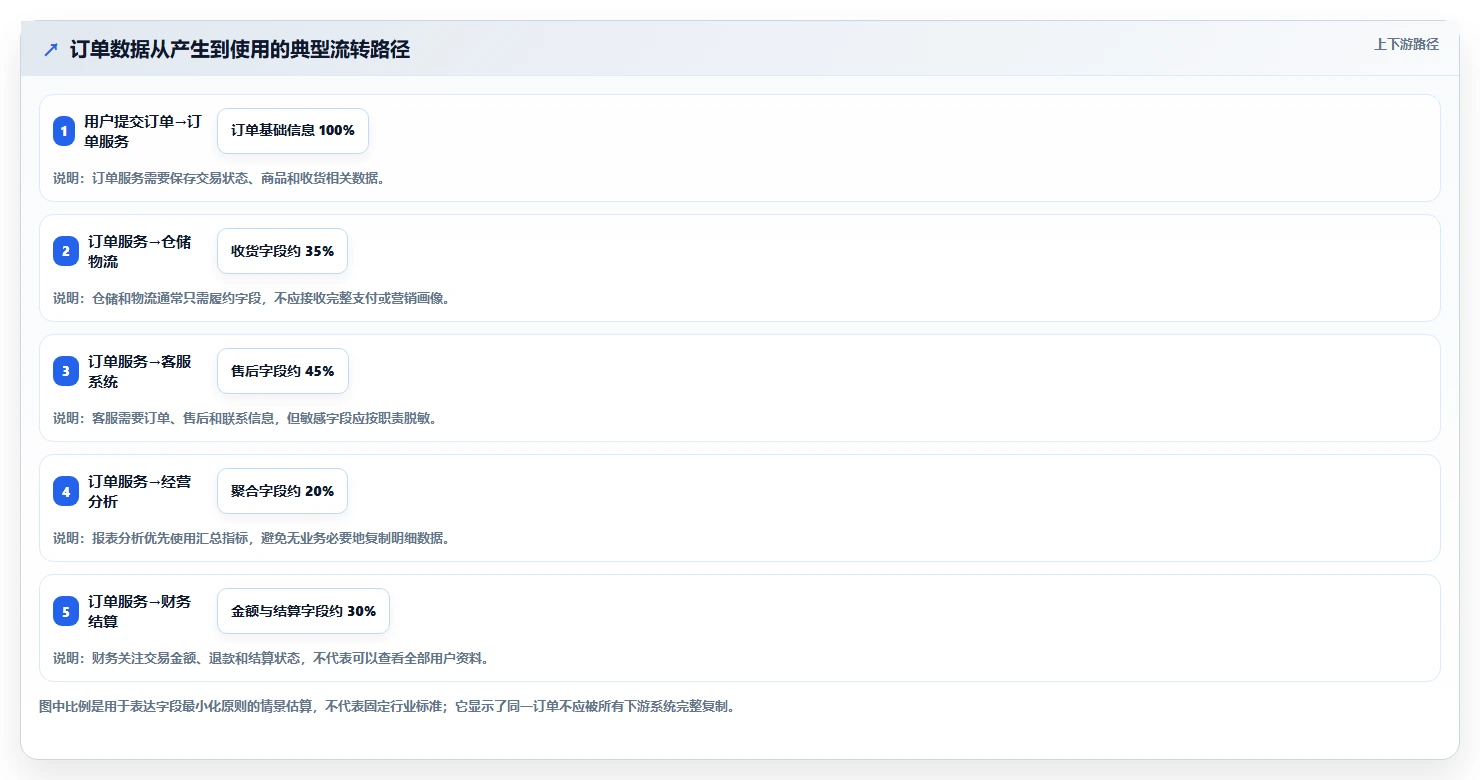Click the 订单服务→仓储物流 step label

[140, 251]
